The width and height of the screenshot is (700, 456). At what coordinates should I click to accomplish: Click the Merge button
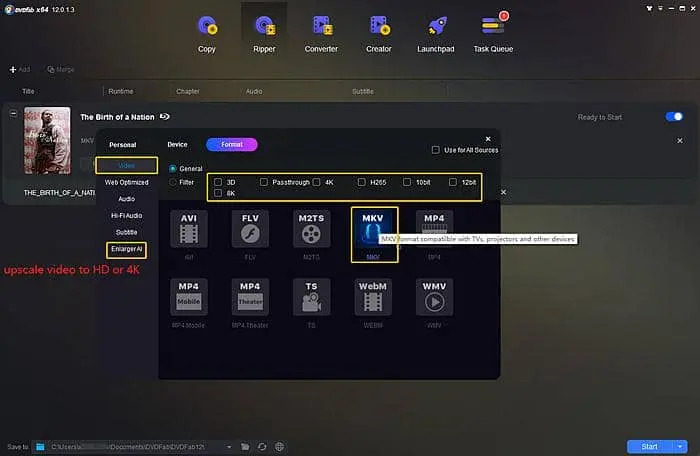tap(61, 70)
